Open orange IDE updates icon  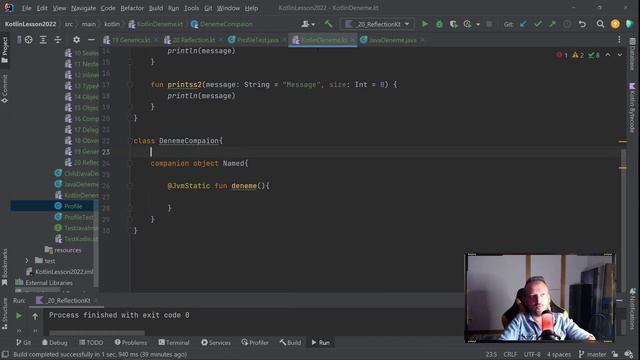(615, 24)
